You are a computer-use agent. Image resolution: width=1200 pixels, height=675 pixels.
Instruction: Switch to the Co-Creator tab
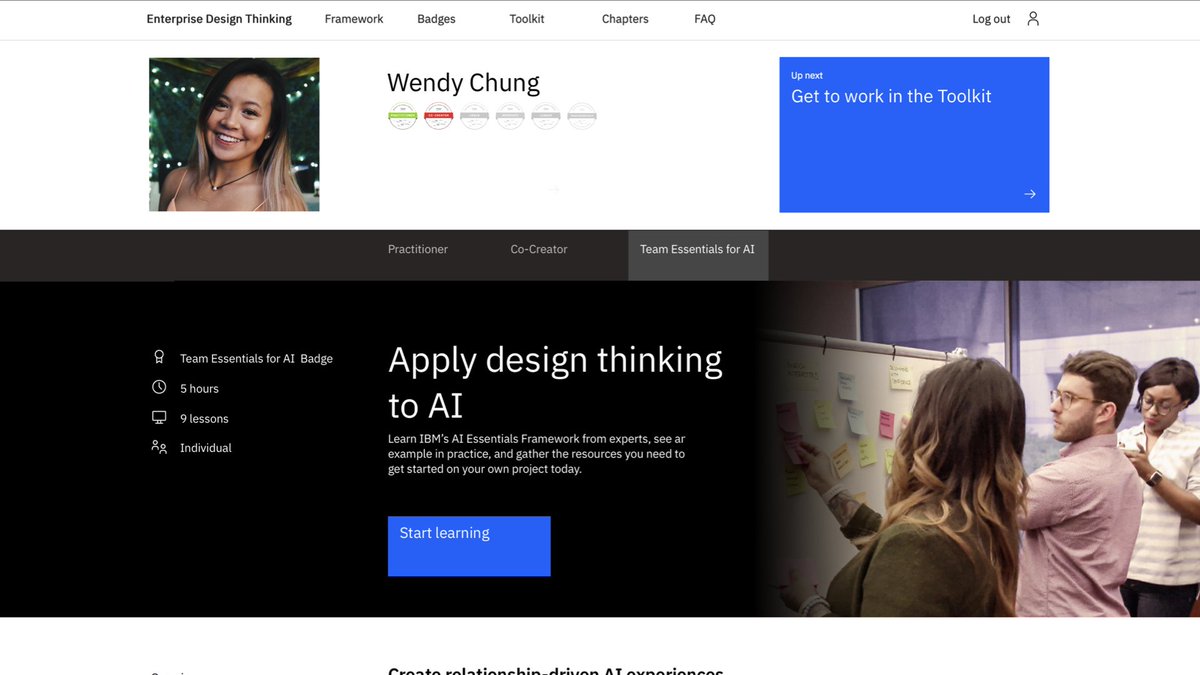click(539, 249)
